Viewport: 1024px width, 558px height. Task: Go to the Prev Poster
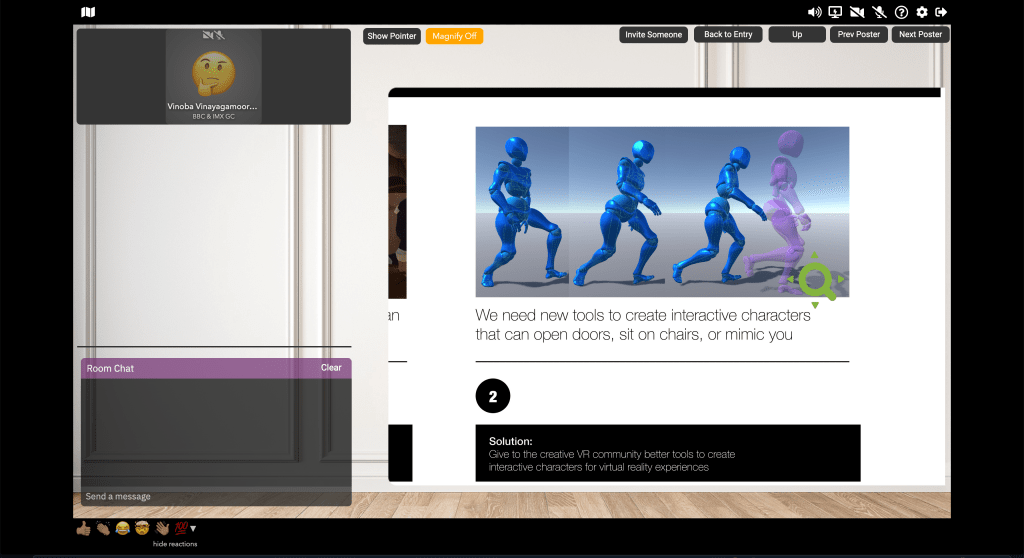coord(859,35)
